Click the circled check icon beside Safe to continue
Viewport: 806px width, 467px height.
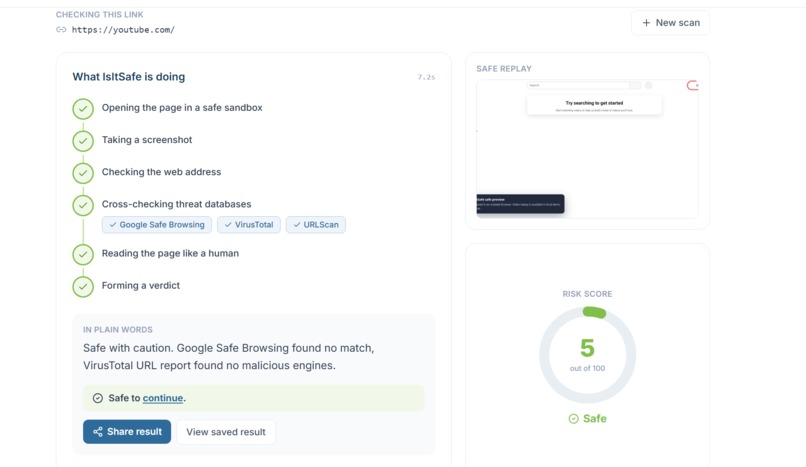point(98,398)
